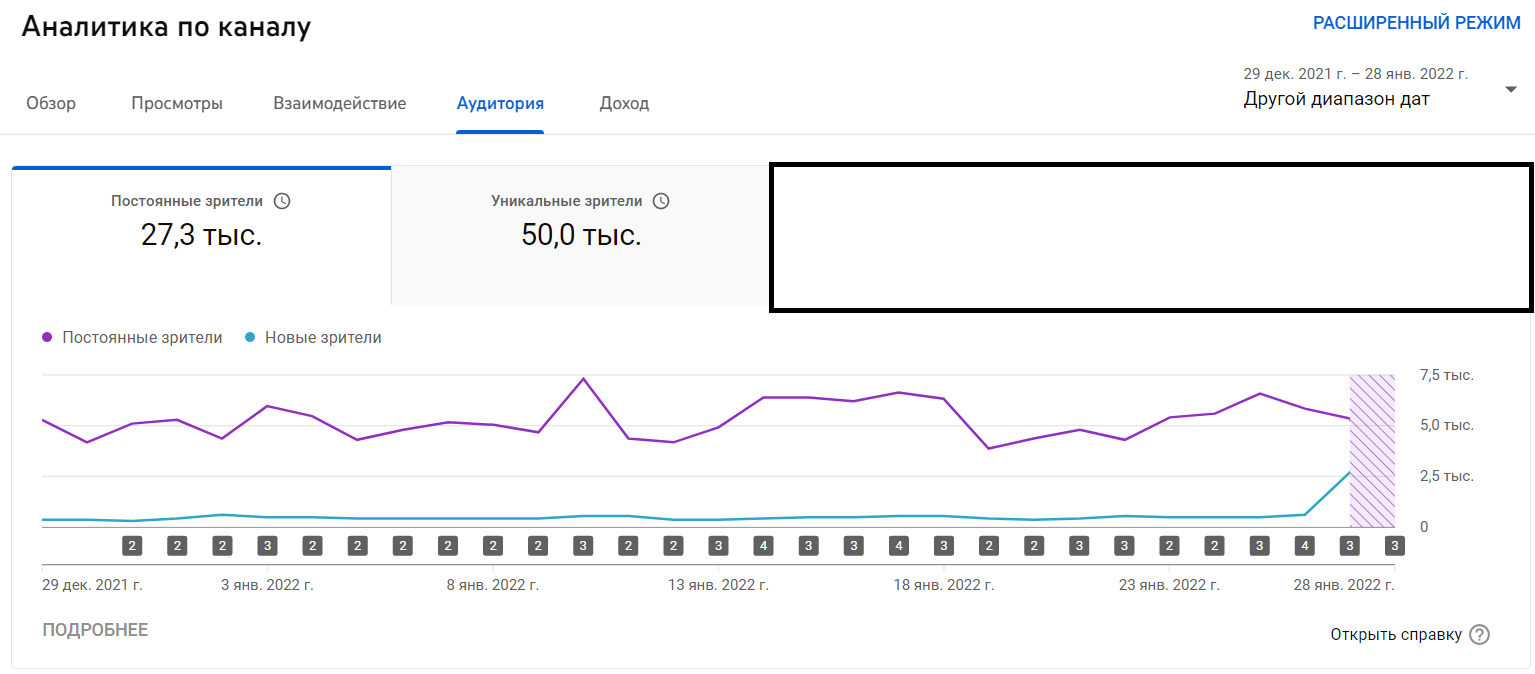
Task: Toggle Новые зрители legend label
Action: [x=323, y=338]
